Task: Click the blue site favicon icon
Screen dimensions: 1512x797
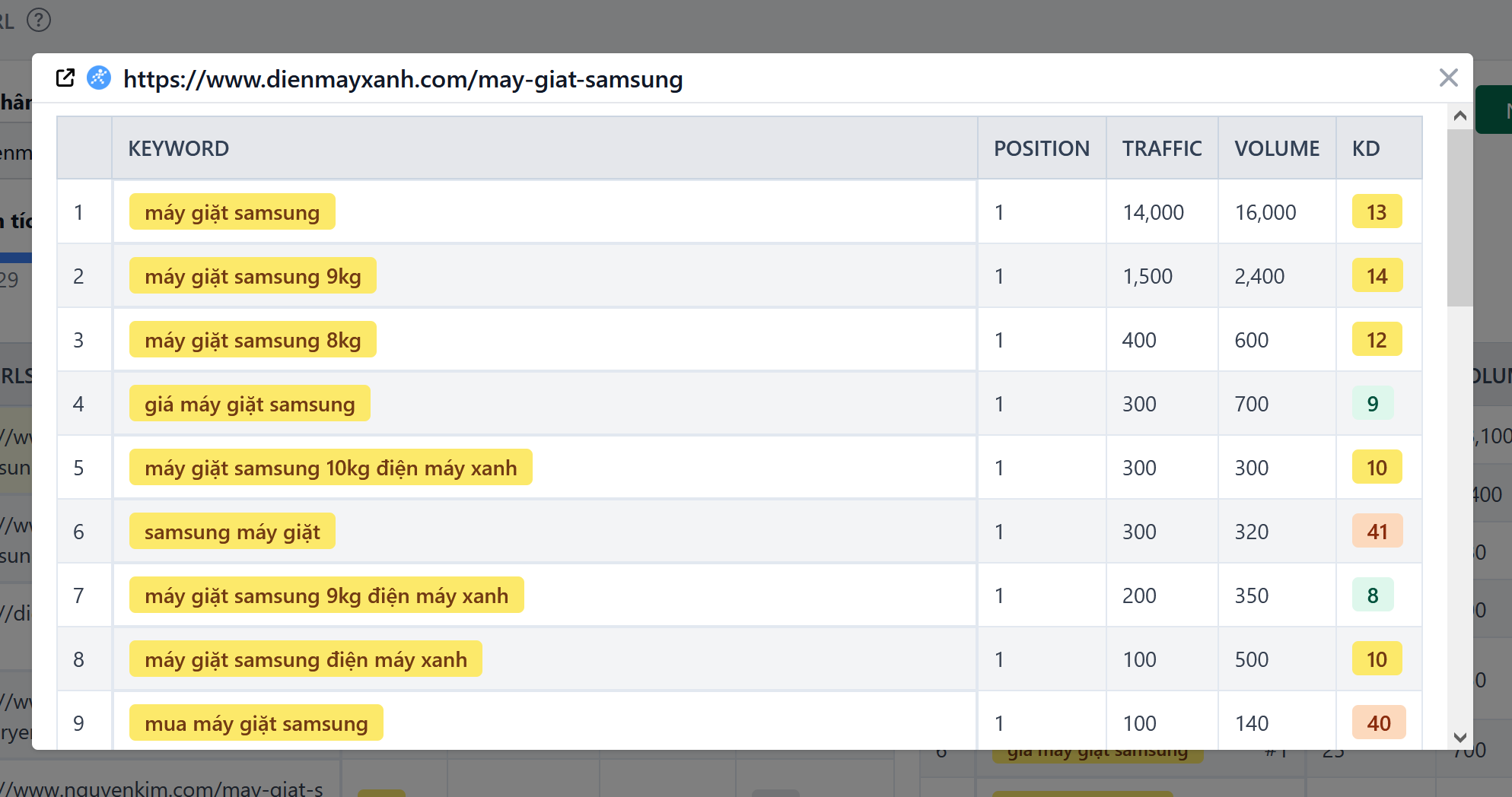Action: click(99, 78)
